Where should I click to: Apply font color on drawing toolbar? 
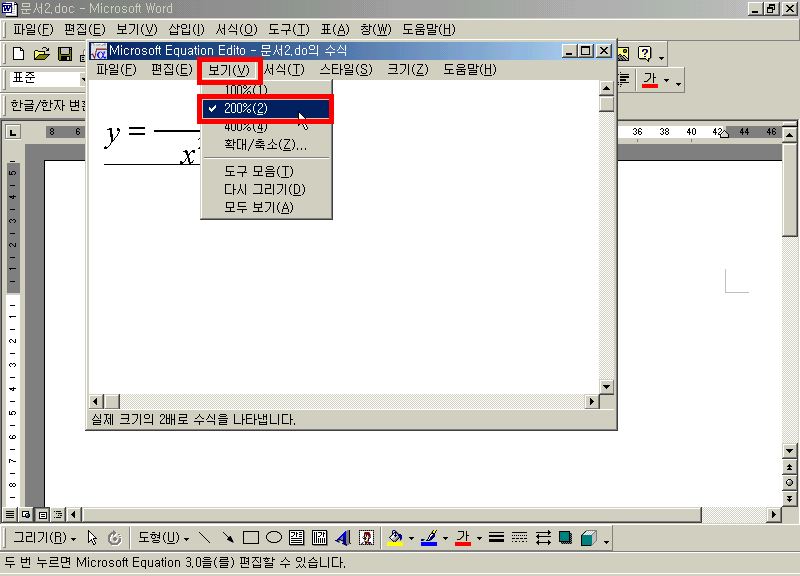[463, 538]
